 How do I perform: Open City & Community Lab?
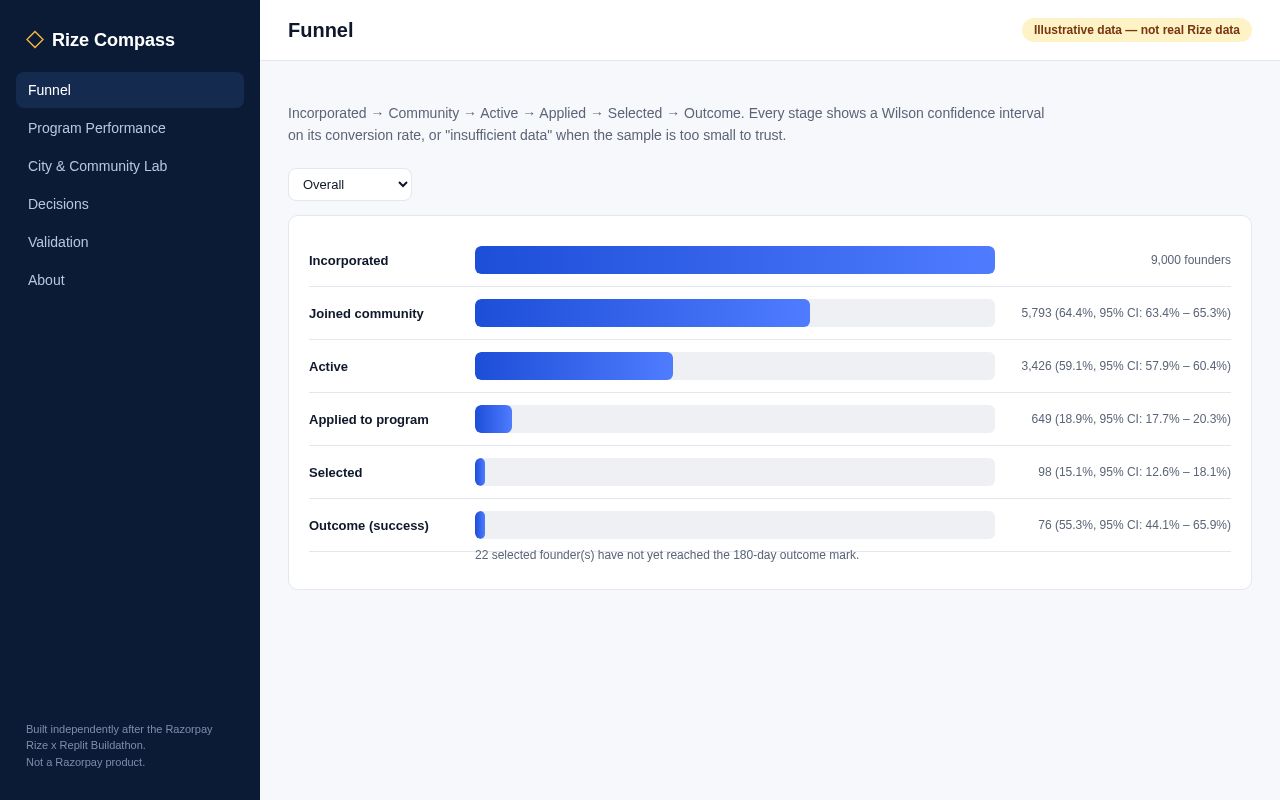point(130,166)
